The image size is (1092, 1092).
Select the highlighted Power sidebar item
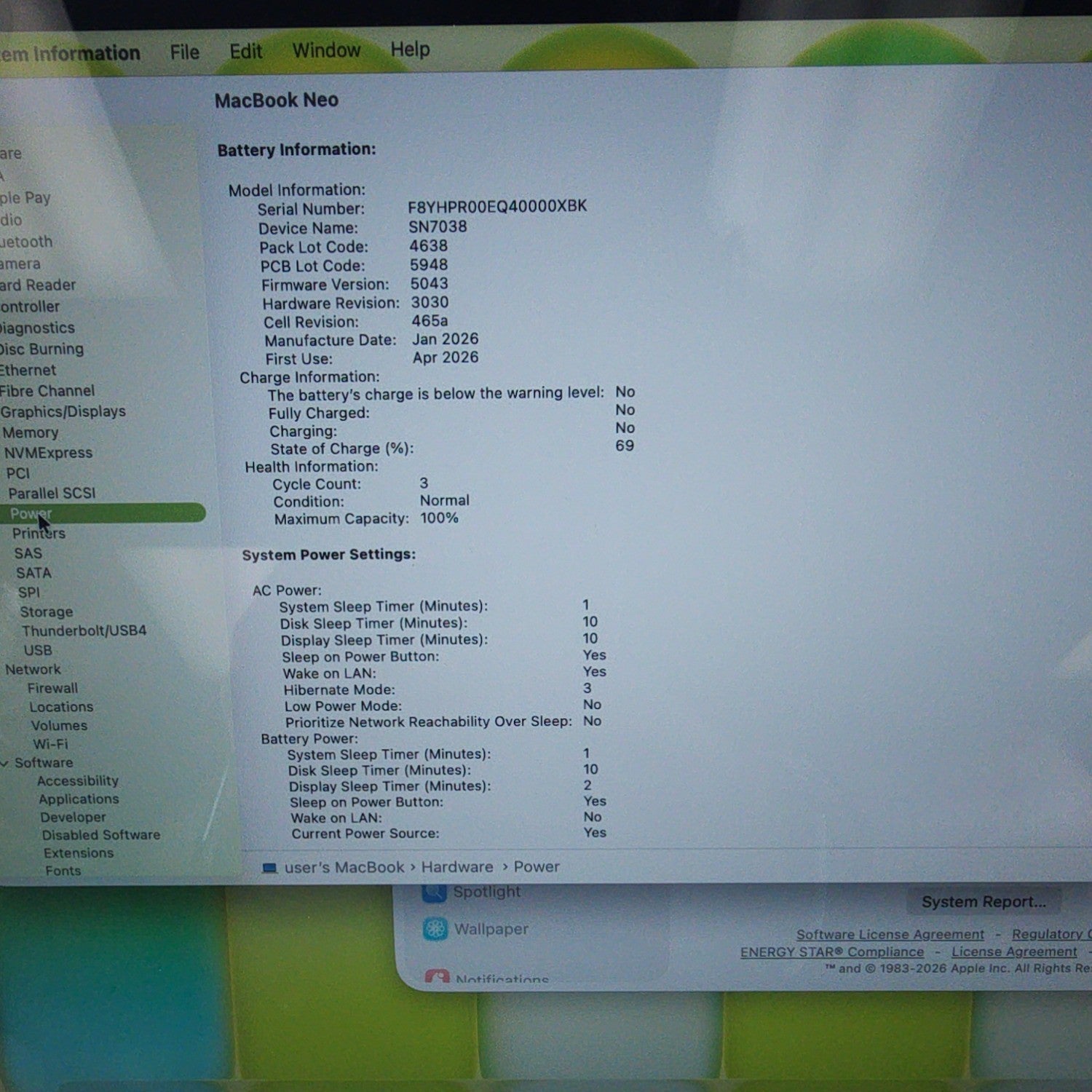coord(102,513)
